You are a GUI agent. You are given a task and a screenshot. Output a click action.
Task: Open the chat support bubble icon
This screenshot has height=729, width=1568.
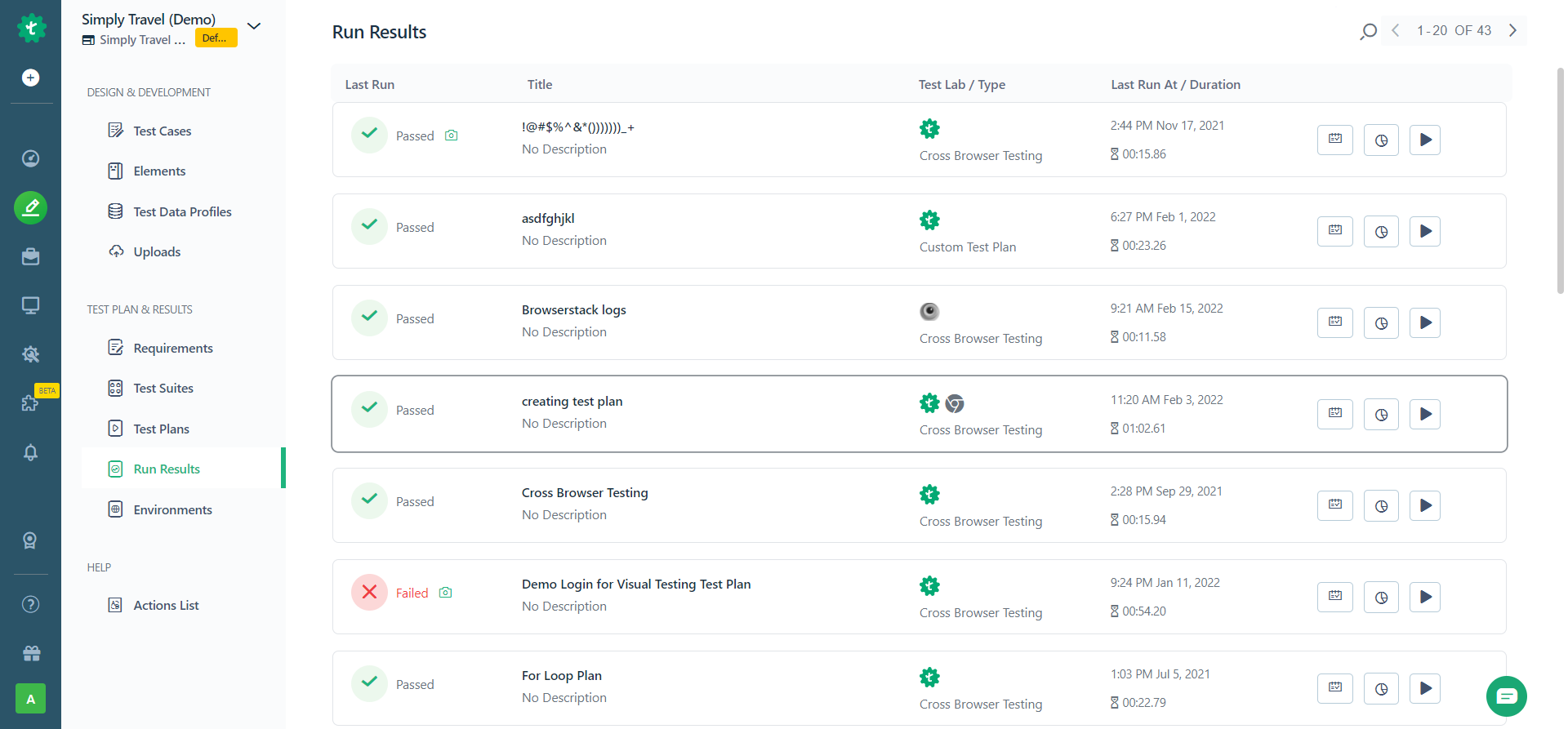(x=1507, y=696)
